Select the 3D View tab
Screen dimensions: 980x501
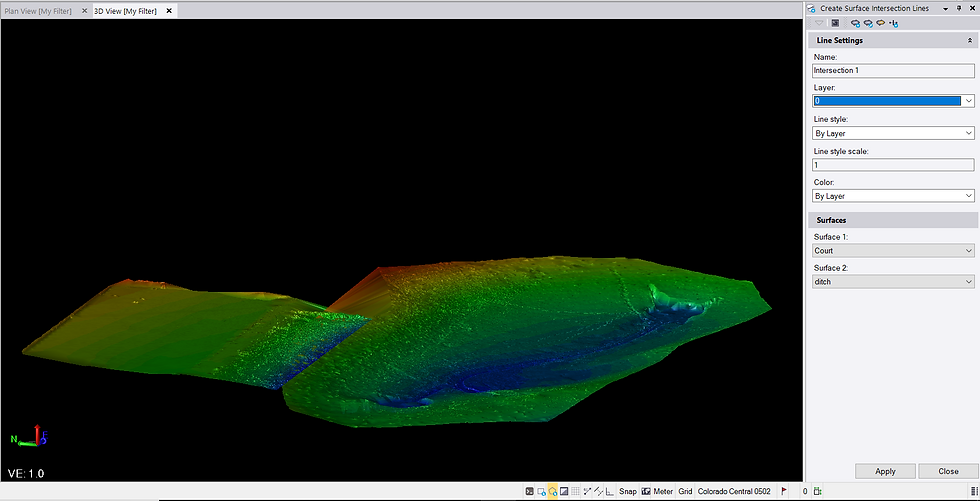125,11
